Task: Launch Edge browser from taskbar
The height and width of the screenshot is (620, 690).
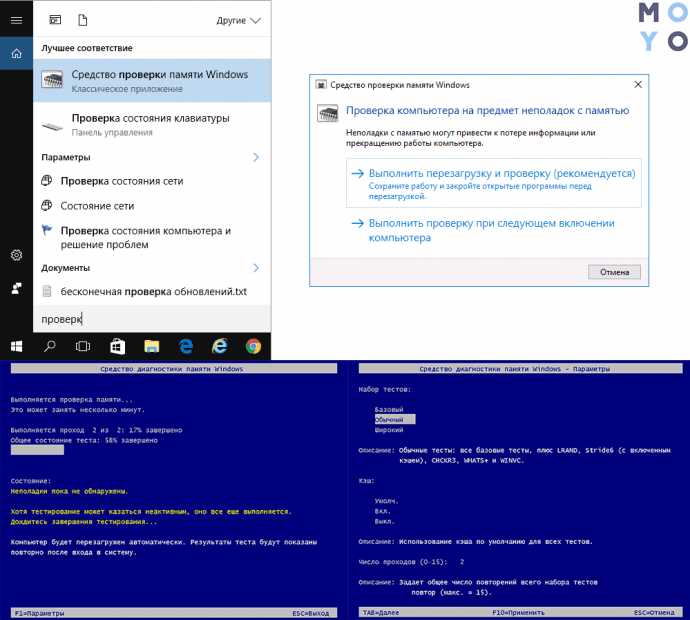Action: tap(186, 347)
